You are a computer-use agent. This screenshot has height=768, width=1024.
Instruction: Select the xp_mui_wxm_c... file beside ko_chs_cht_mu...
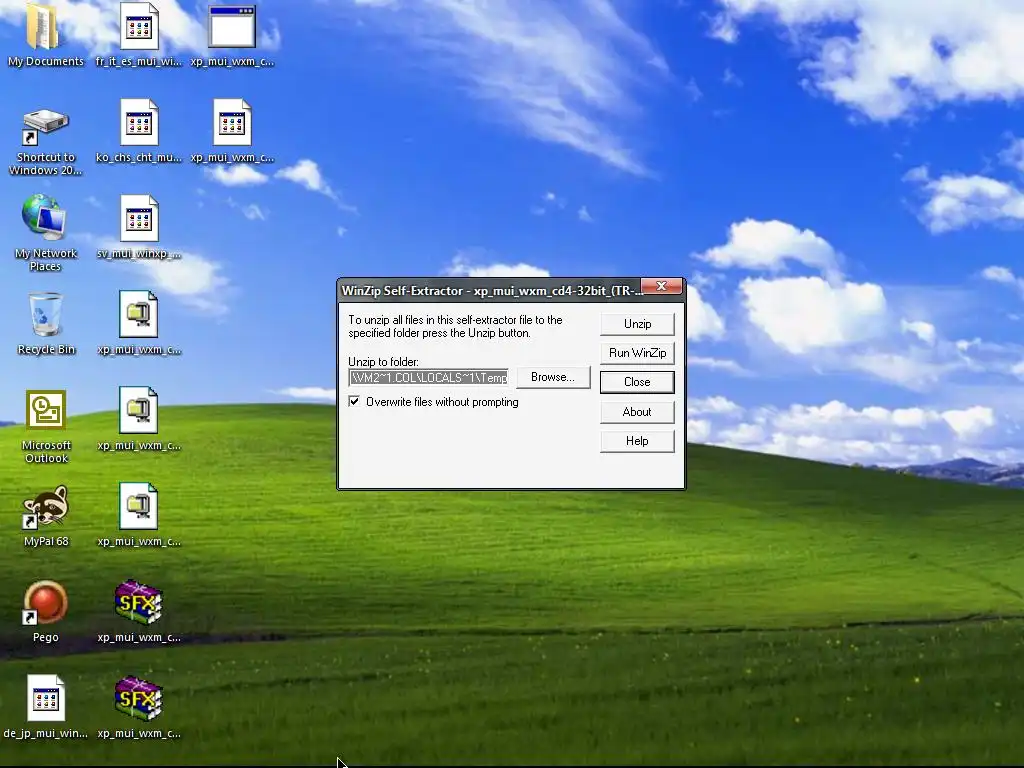232,122
